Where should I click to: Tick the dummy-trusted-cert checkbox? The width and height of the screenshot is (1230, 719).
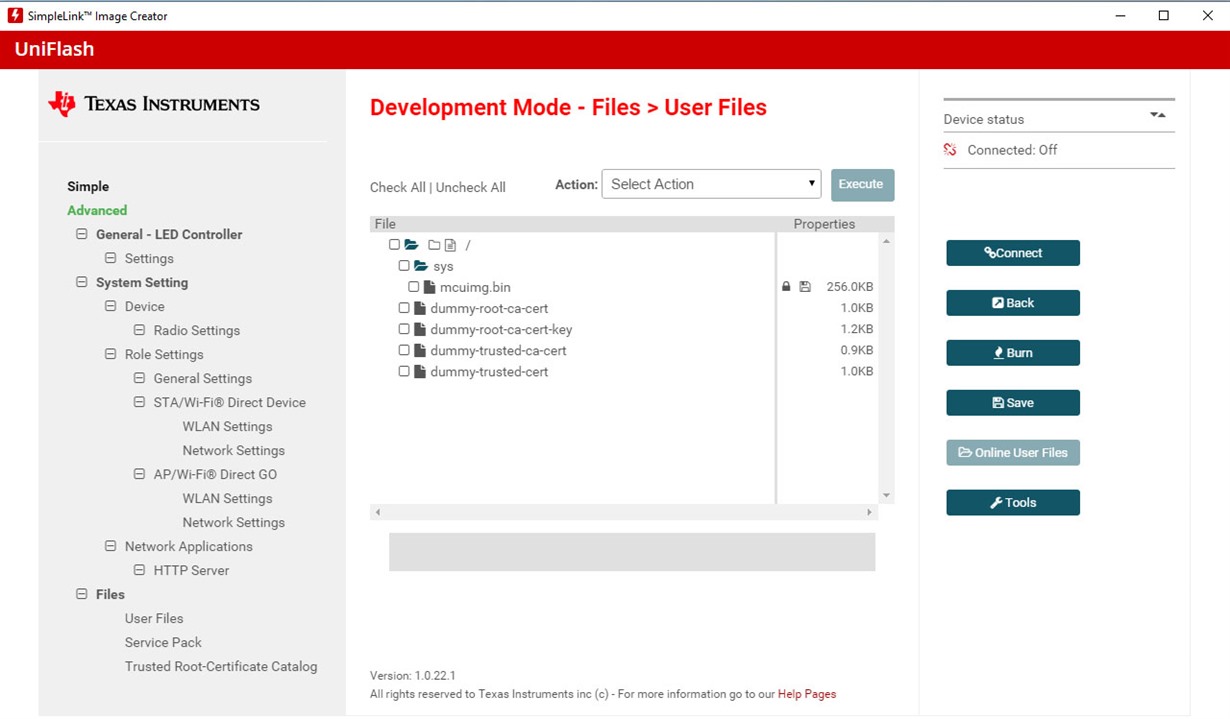tap(404, 371)
